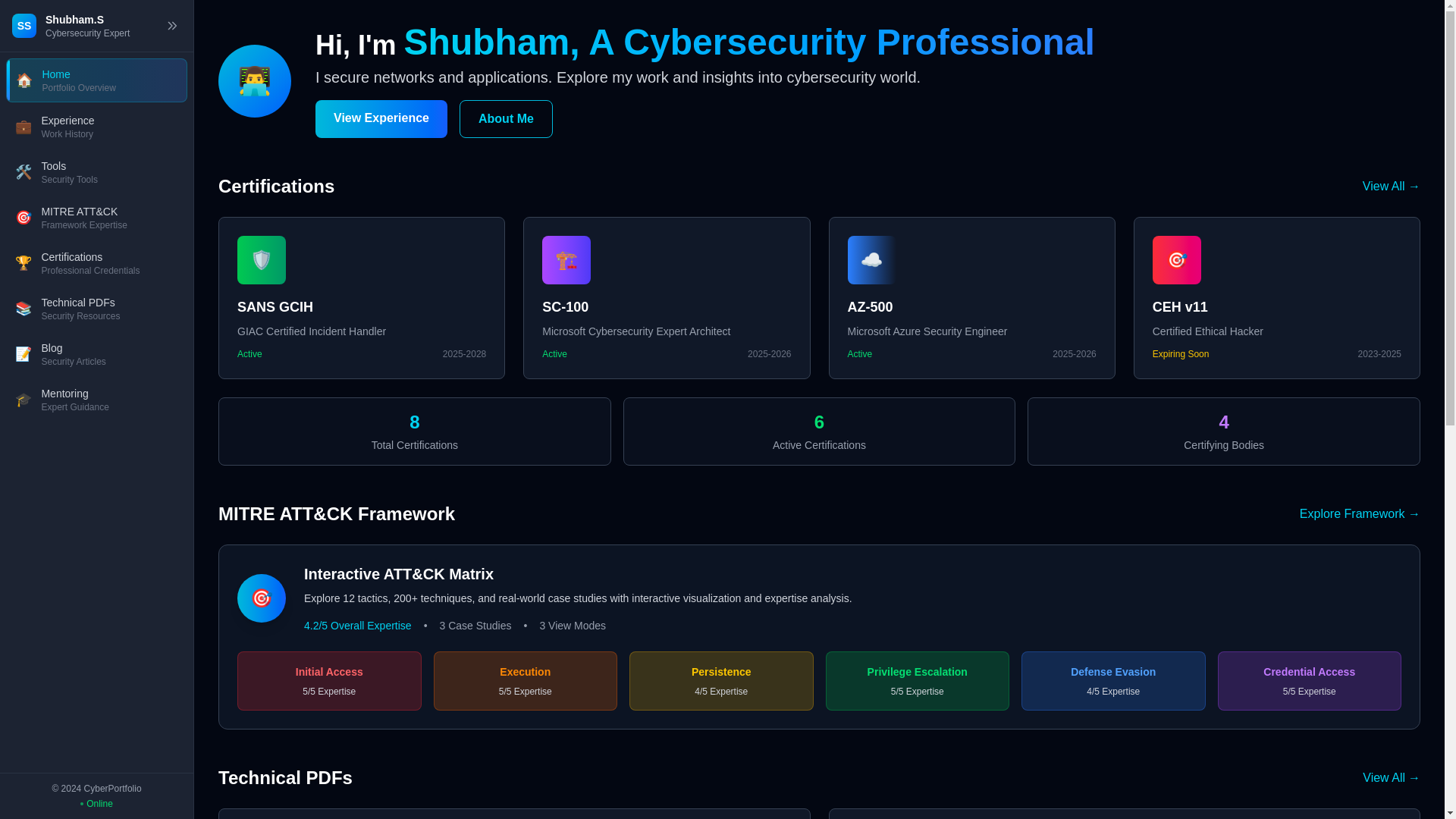1456x819 pixels.
Task: Click GIAC Certified Incident Handler description
Action: [312, 331]
